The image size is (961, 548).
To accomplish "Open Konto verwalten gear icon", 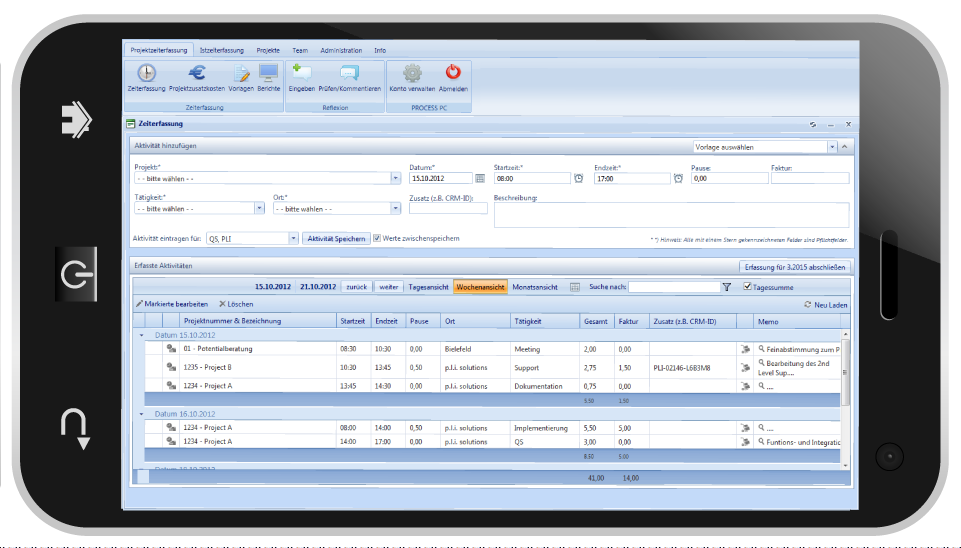I will [412, 73].
